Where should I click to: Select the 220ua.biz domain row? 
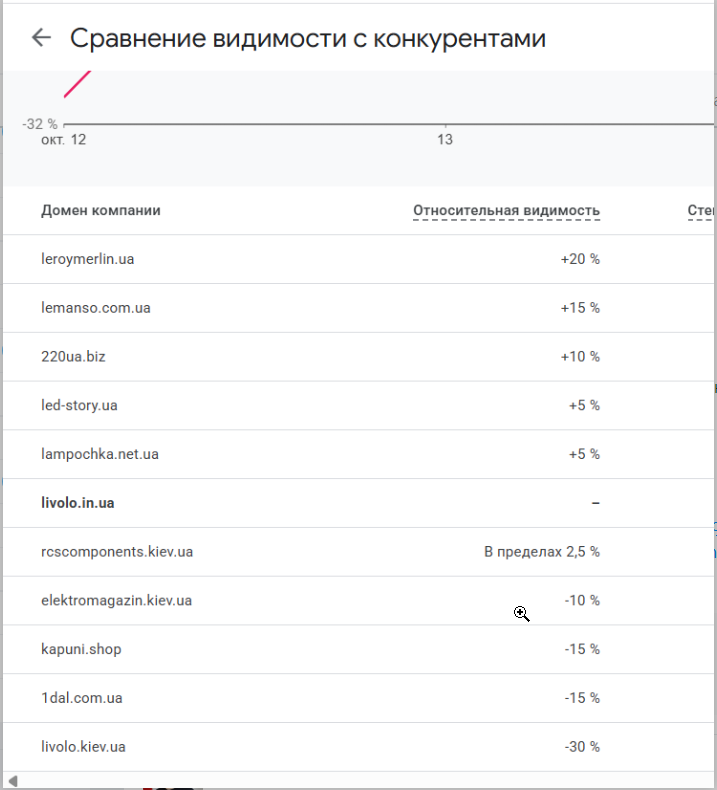tap(359, 357)
